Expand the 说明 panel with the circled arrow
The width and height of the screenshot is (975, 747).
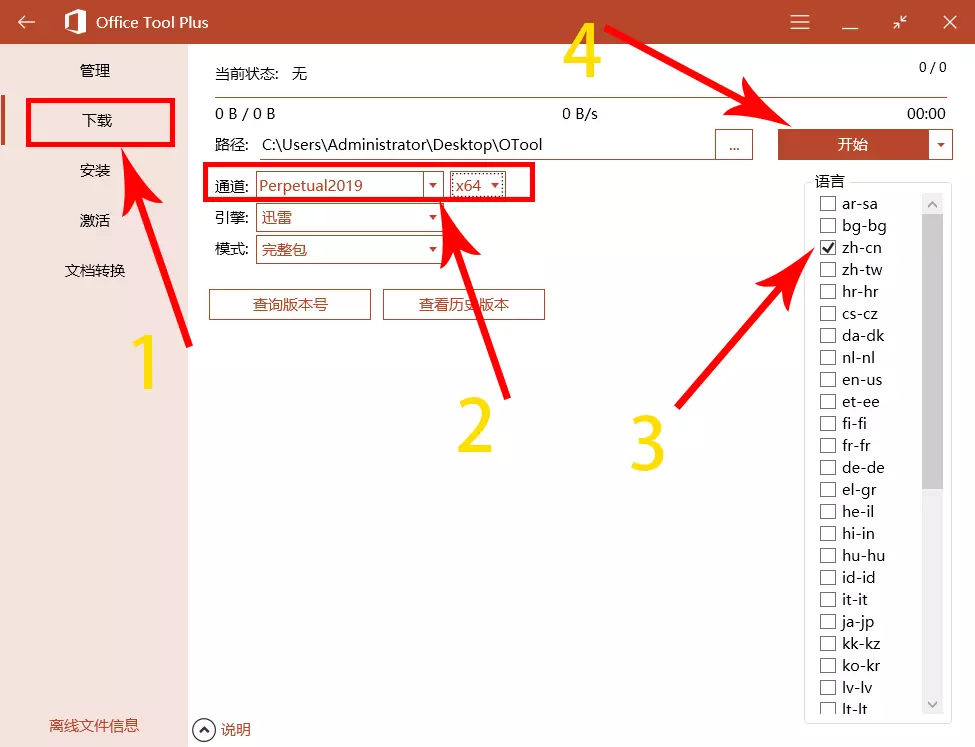point(204,730)
